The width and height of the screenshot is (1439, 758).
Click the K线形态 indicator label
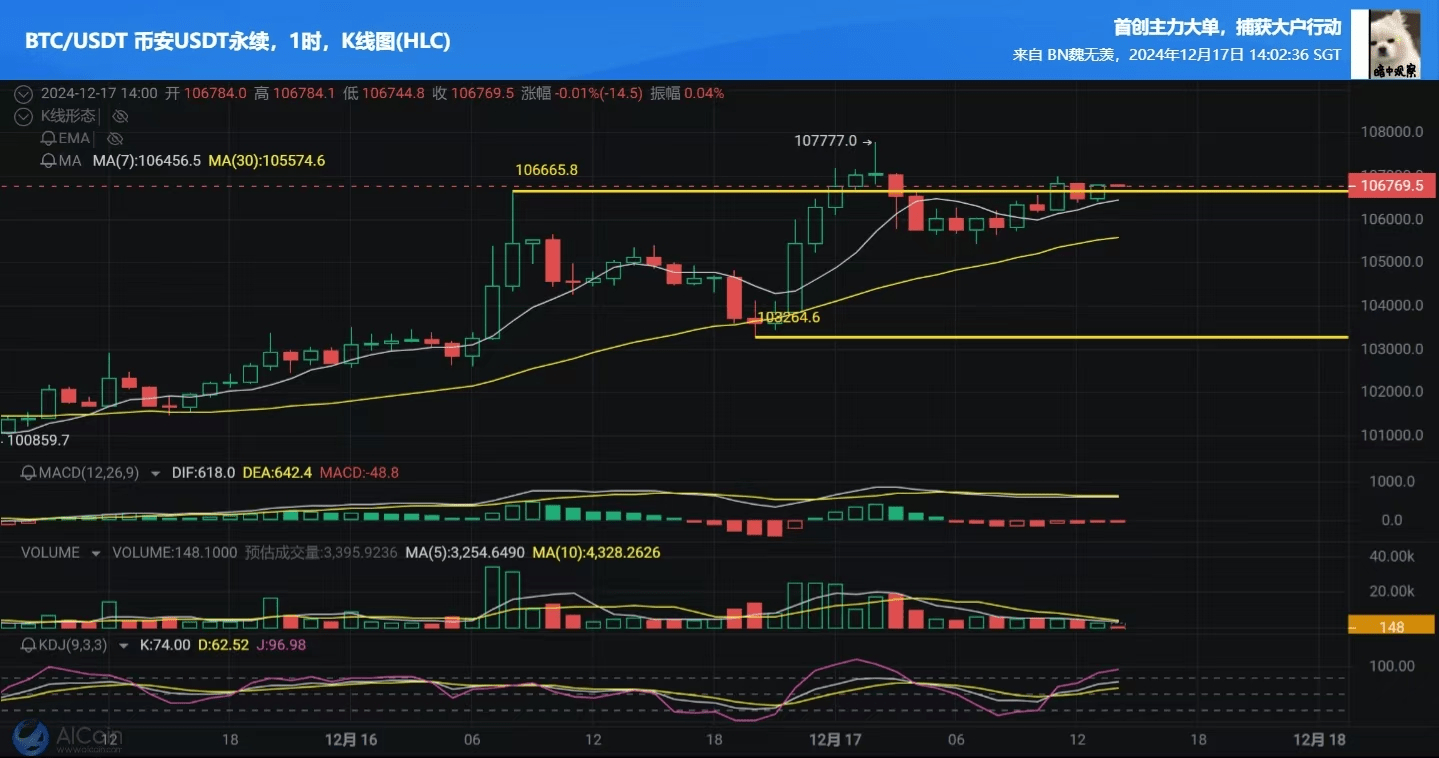point(67,116)
